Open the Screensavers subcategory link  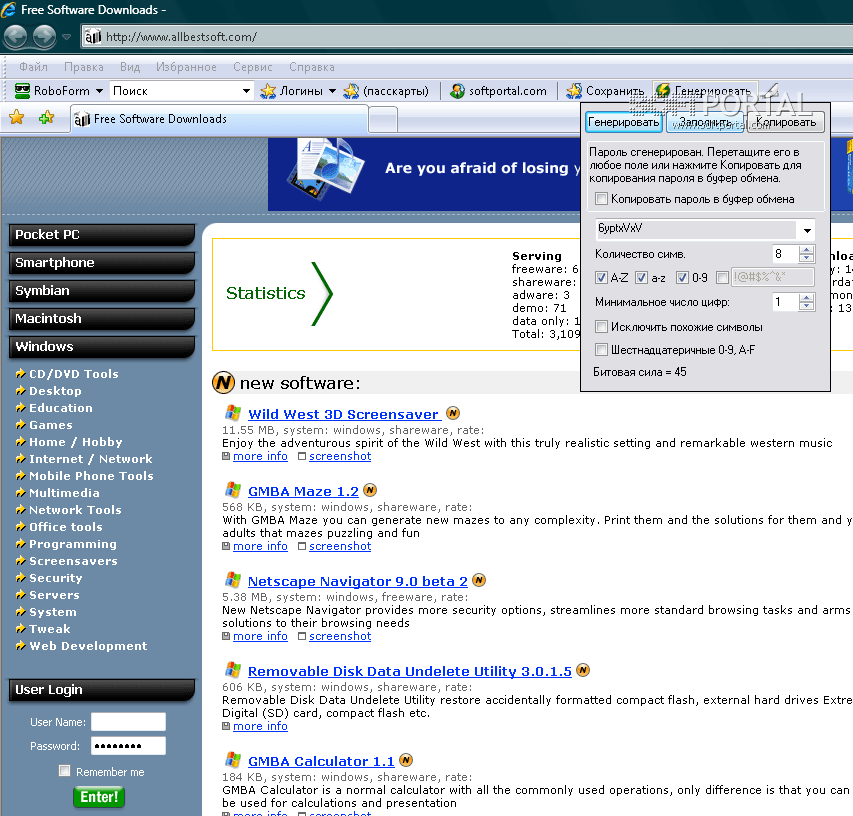coord(73,561)
